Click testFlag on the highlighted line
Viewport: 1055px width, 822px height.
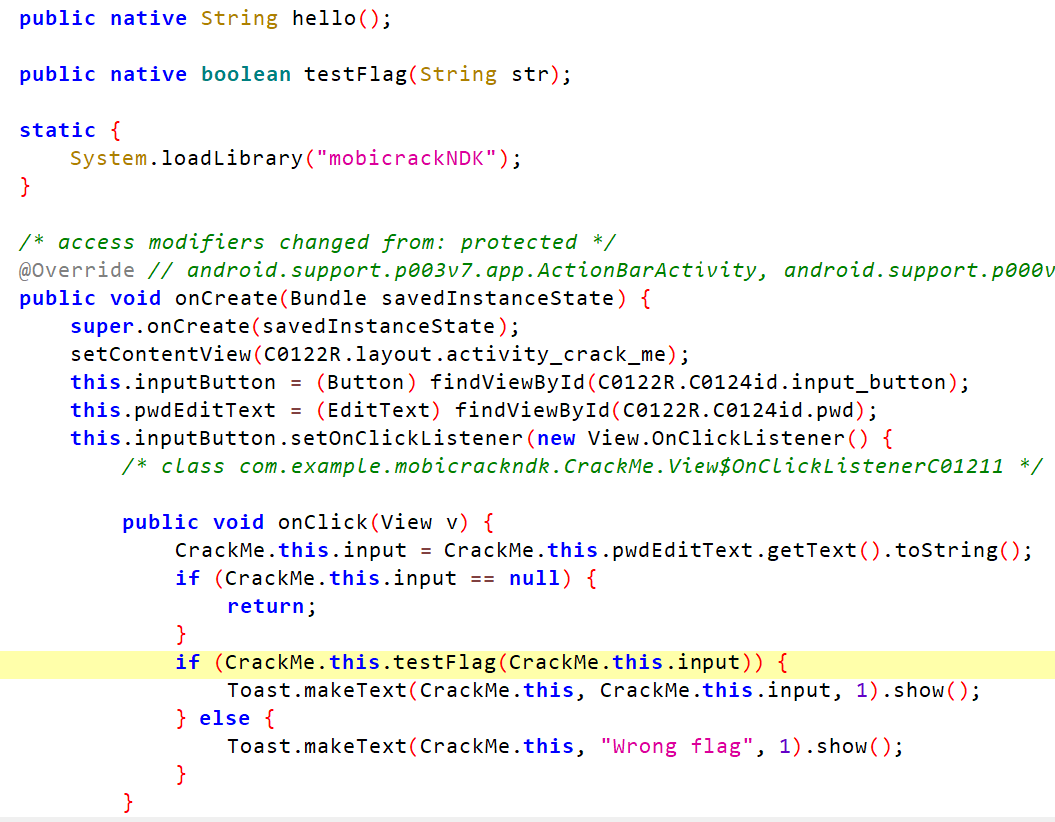pyautogui.click(x=445, y=662)
